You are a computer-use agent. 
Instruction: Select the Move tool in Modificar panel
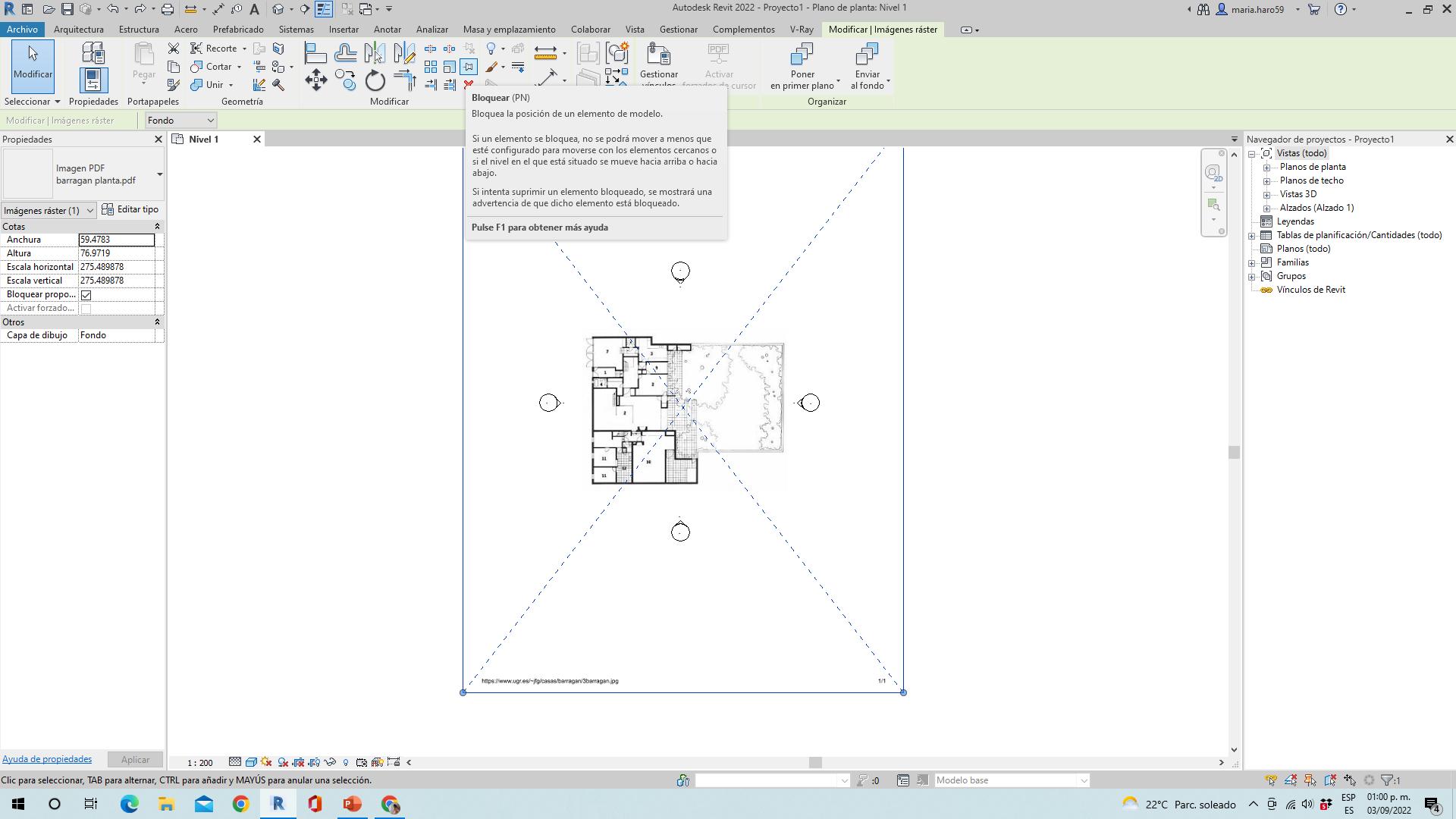[x=316, y=80]
